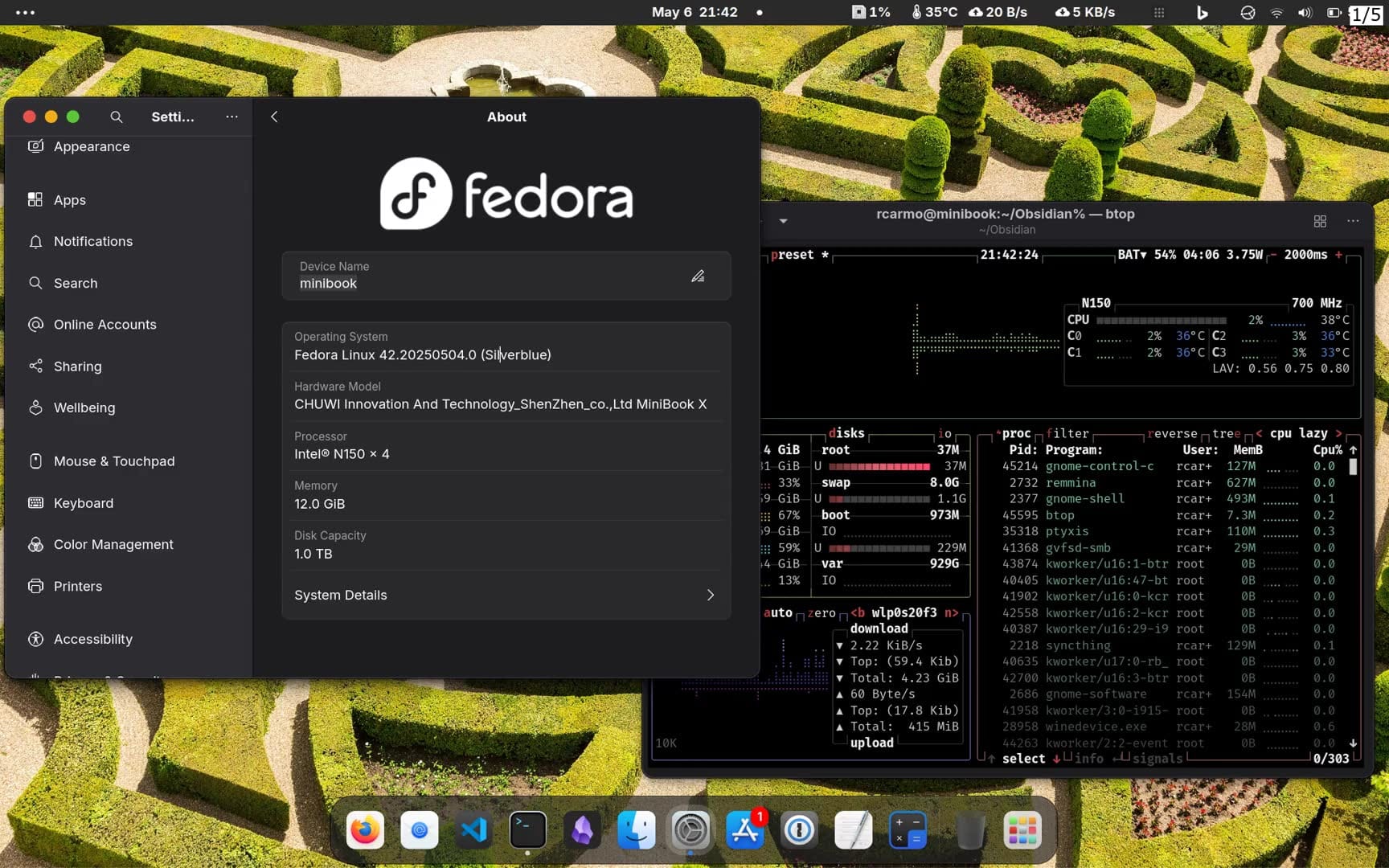Click the Operating System value text
Viewport: 1389px width, 868px height.
422,354
